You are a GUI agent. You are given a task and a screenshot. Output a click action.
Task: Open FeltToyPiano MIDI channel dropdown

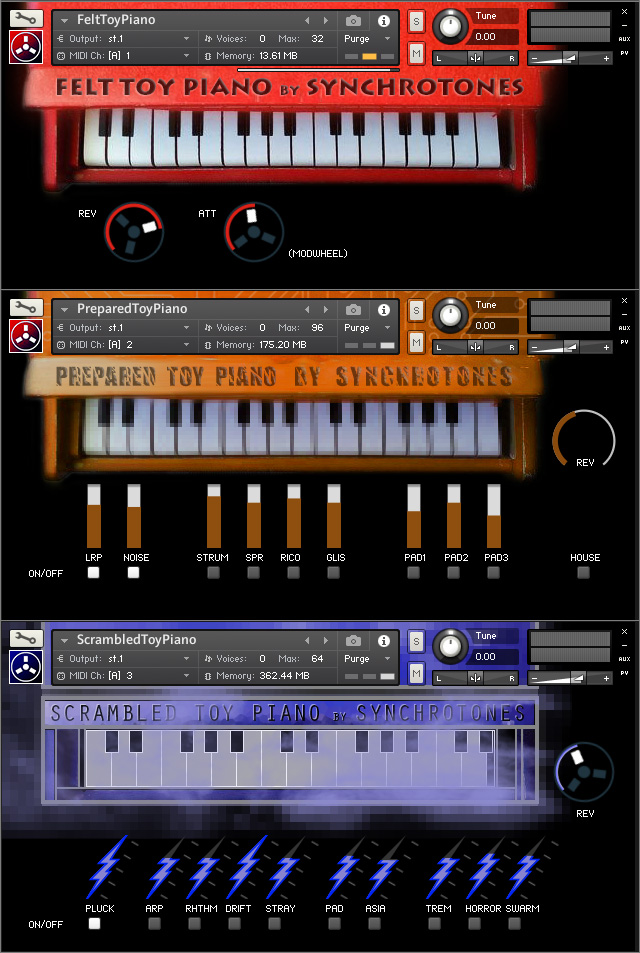pyautogui.click(x=124, y=55)
